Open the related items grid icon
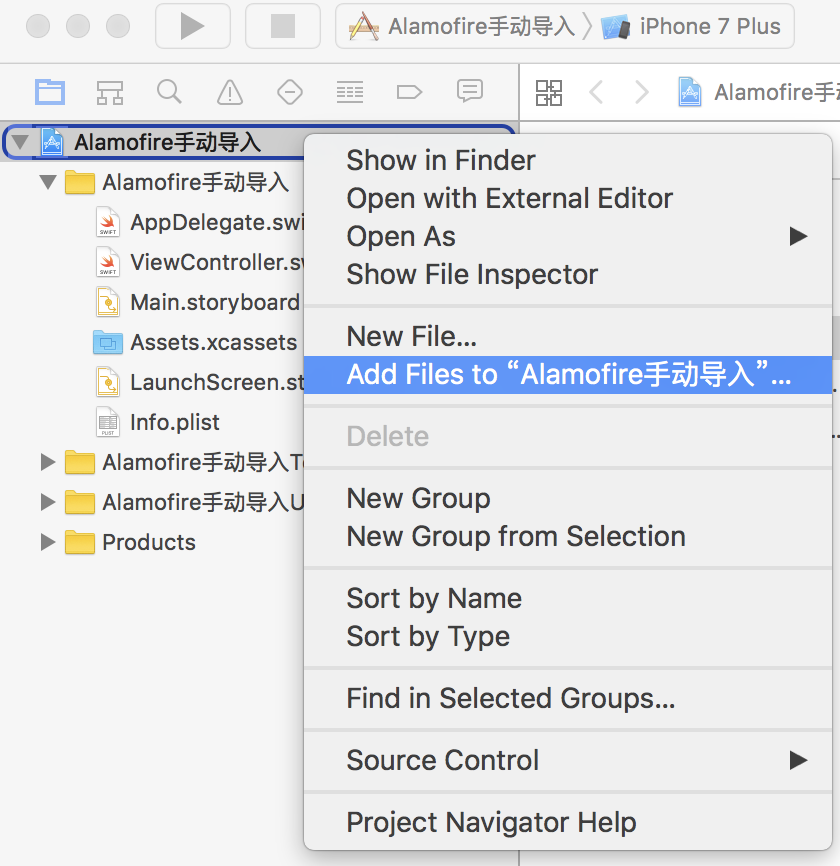Viewport: 840px width, 866px height. coord(549,92)
